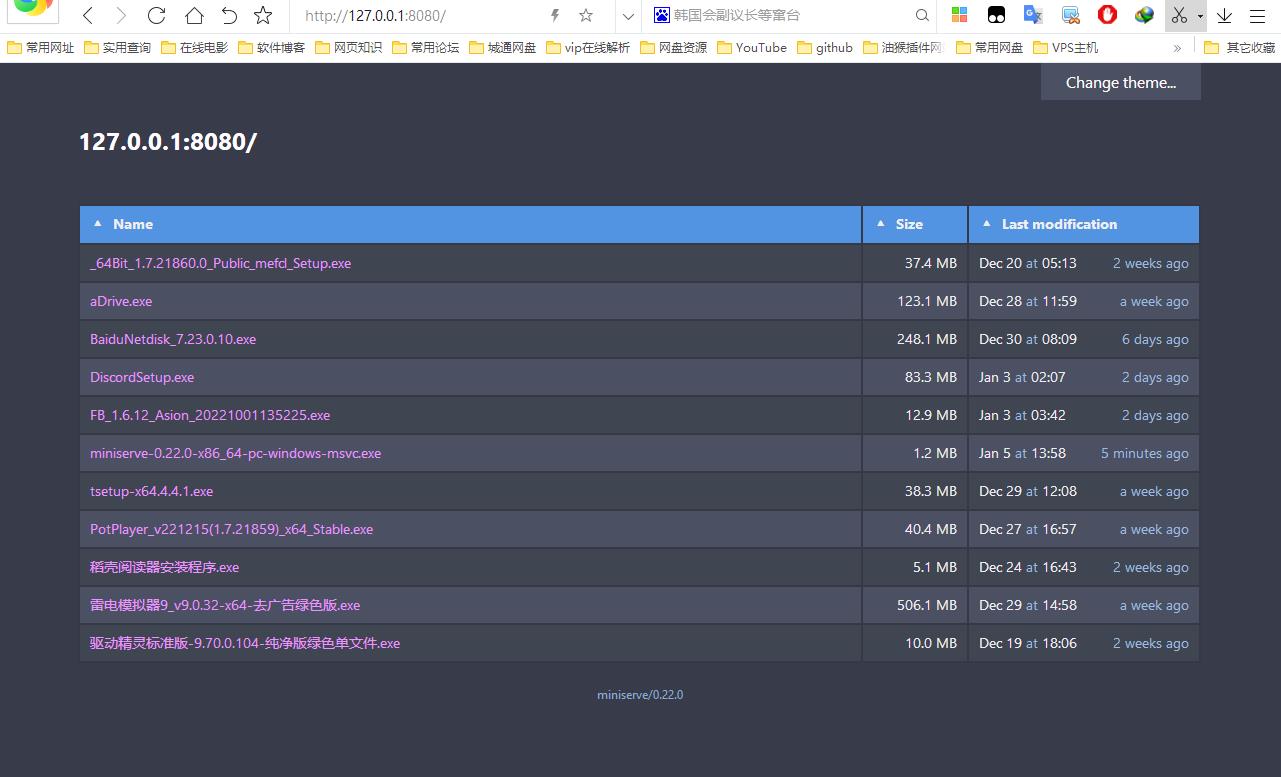1281x777 pixels.
Task: Click the address bar URL field
Action: [420, 15]
